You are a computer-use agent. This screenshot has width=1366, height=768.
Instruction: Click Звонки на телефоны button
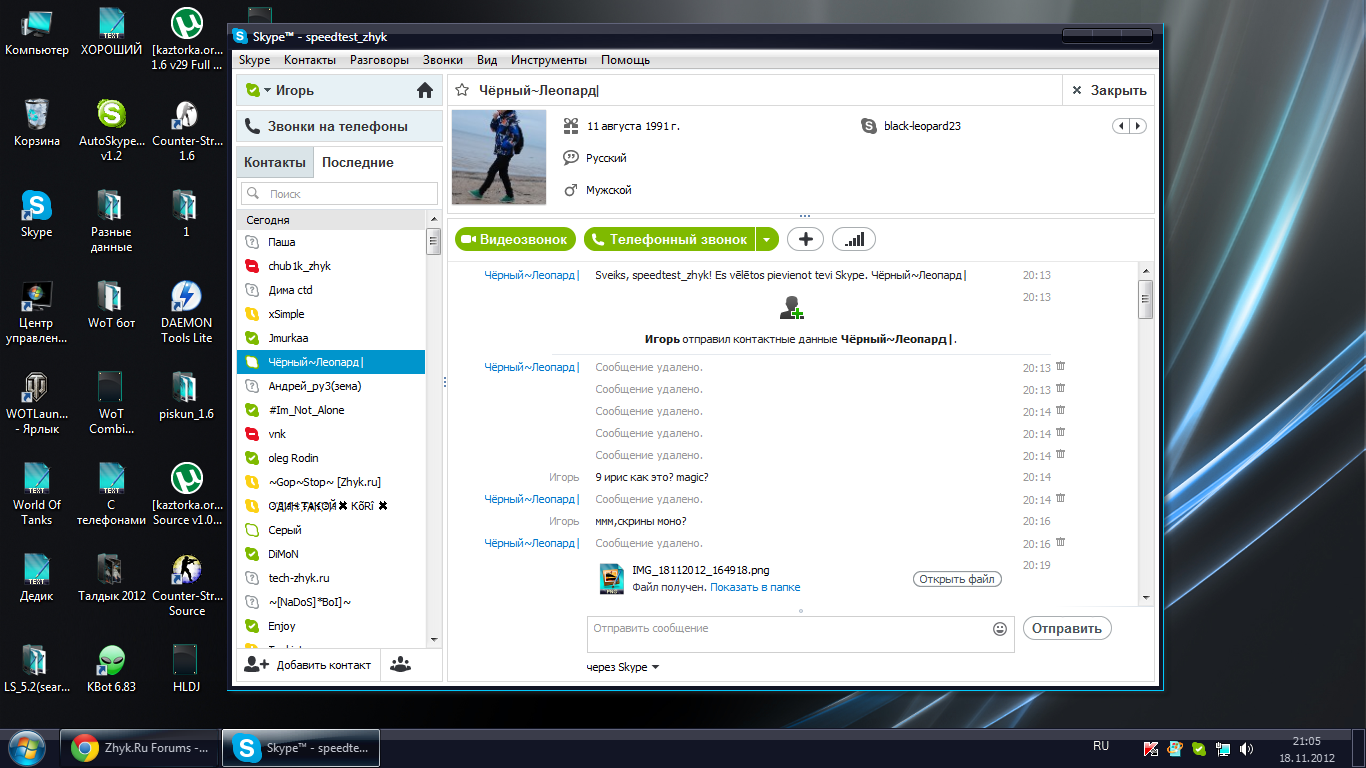[339, 127]
